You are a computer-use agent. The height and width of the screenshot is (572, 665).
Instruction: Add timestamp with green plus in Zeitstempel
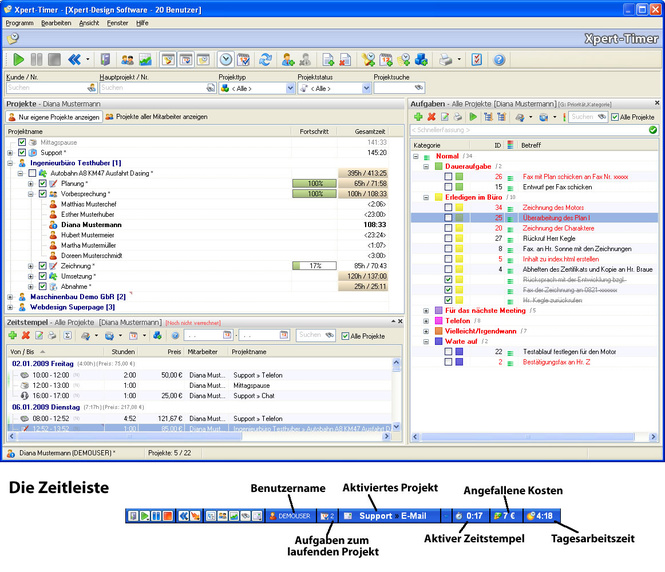coord(13,335)
